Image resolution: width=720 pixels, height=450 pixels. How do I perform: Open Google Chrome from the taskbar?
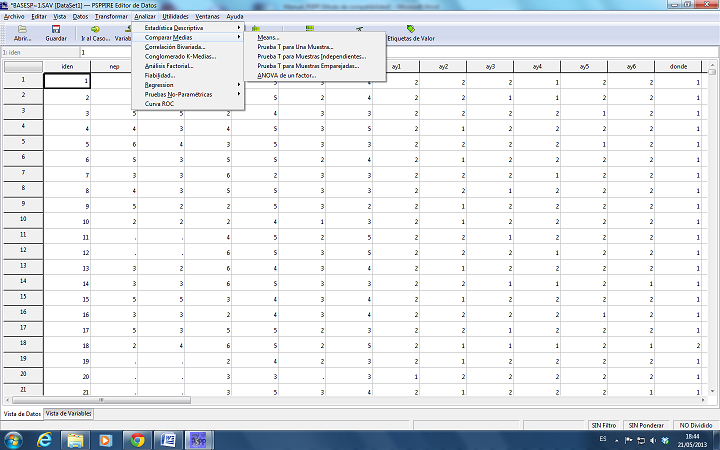click(x=137, y=439)
